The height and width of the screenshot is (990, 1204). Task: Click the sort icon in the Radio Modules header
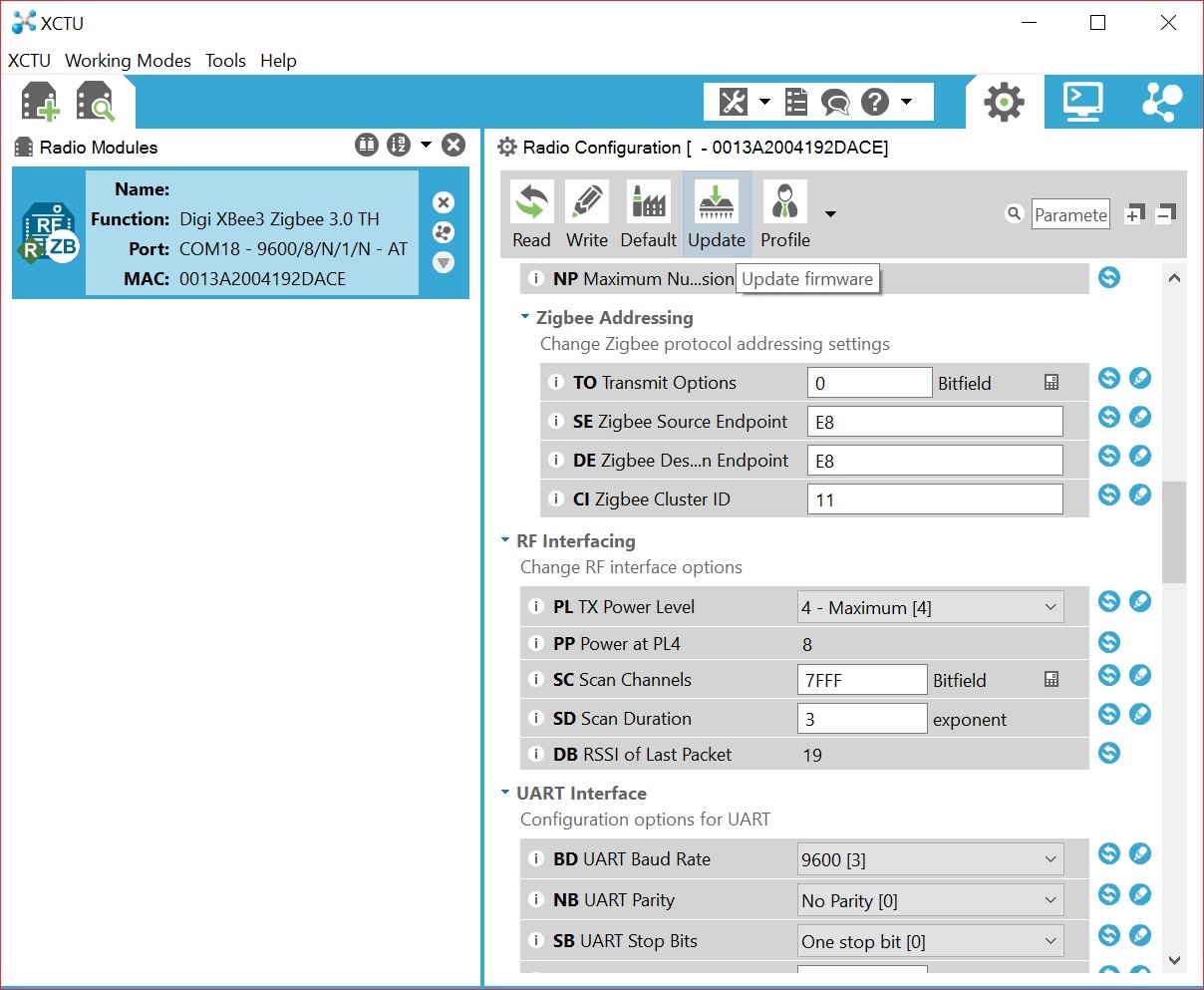(399, 146)
